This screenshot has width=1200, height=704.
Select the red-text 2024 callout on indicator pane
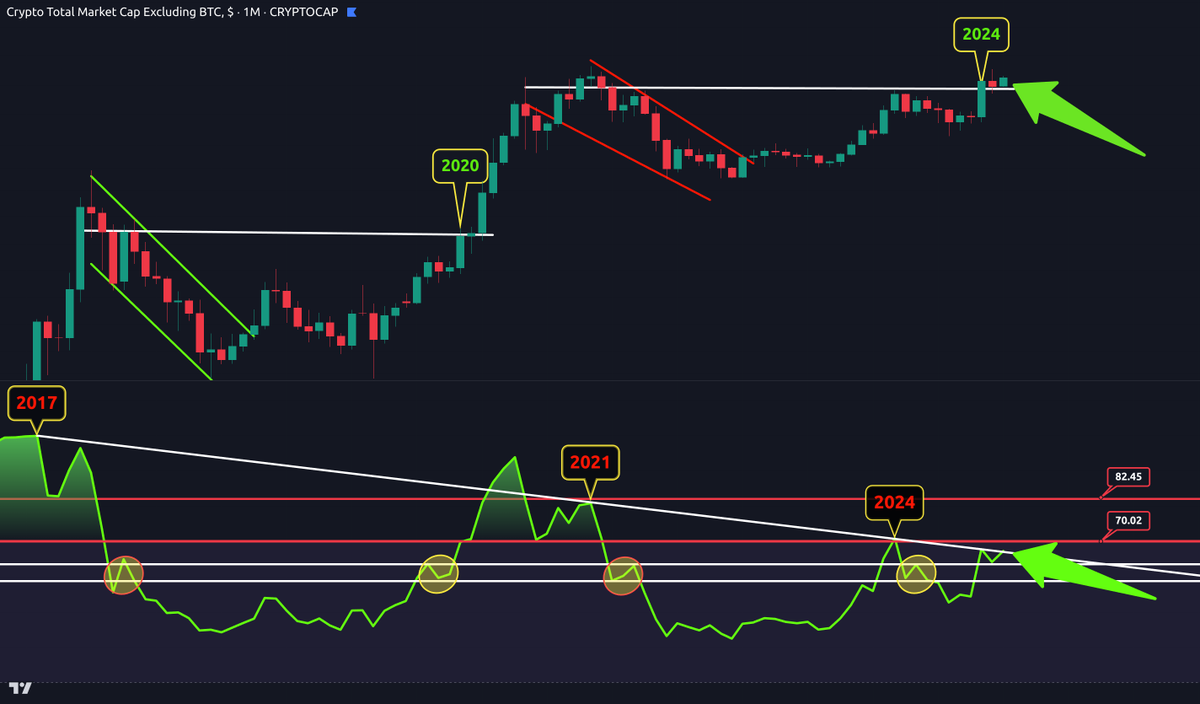894,502
